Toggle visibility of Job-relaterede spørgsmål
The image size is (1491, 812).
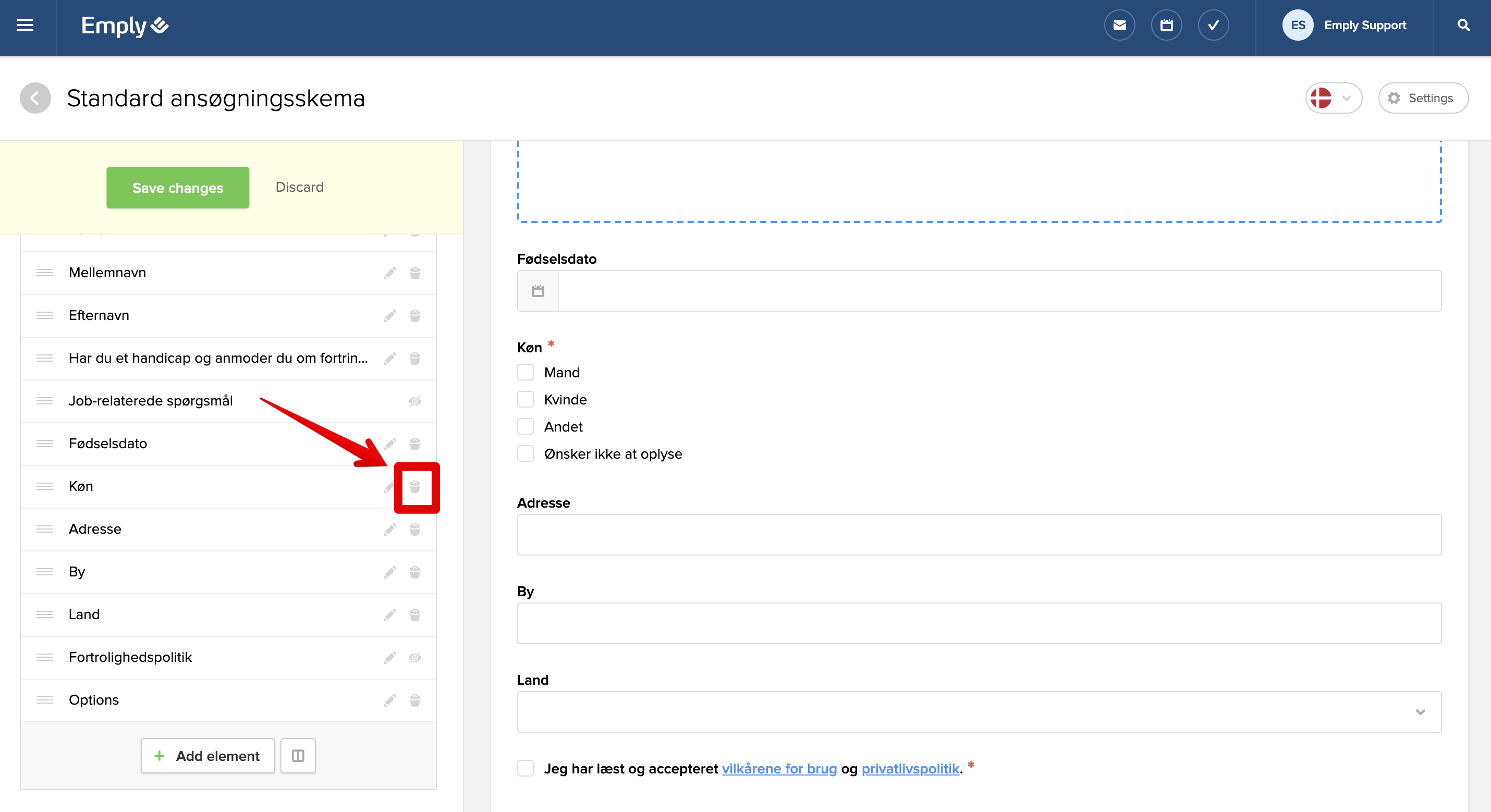(x=415, y=401)
